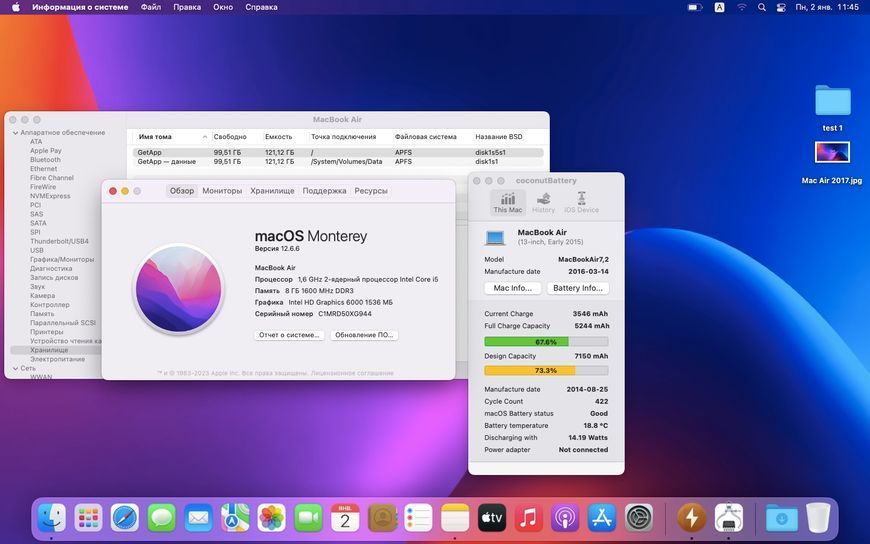Click coconutBattery lightning icon in Dock
Image resolution: width=870 pixels, height=544 pixels.
click(x=691, y=518)
